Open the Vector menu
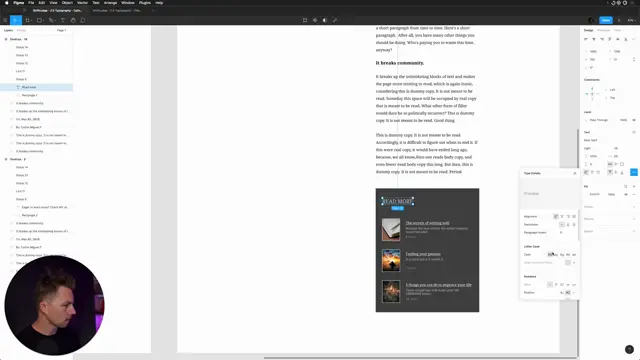 tap(82, 3)
